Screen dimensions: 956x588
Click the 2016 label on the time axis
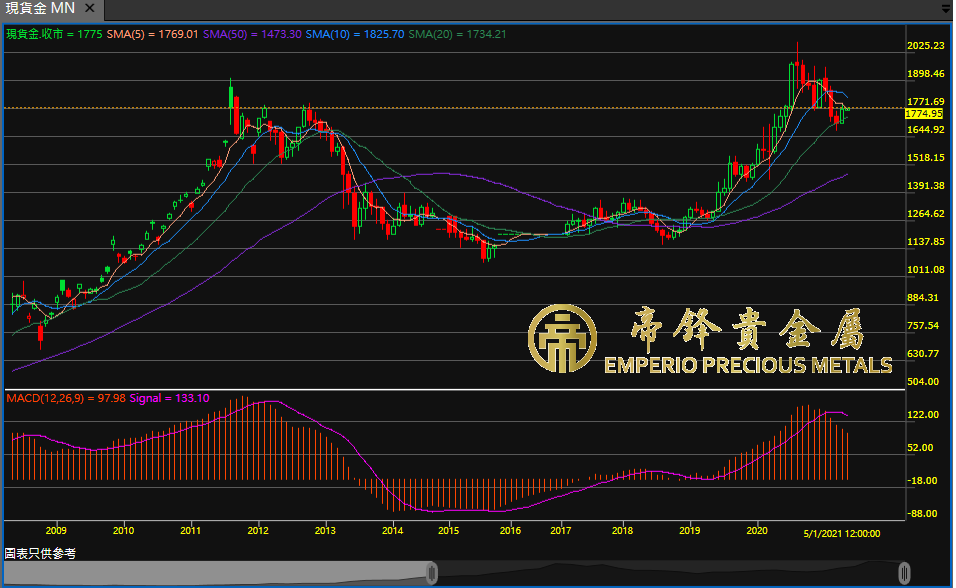tap(510, 531)
